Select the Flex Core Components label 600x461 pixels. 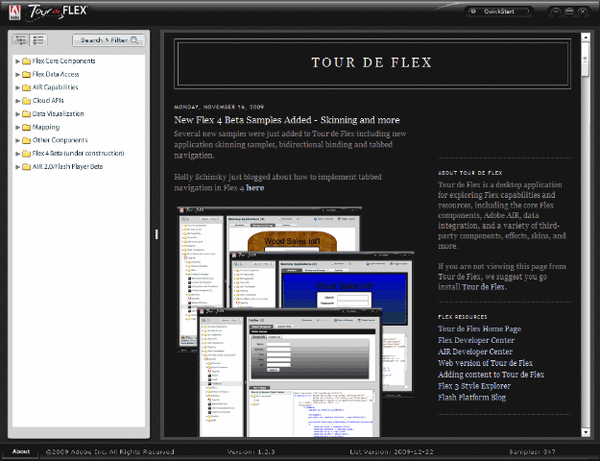tap(64, 61)
